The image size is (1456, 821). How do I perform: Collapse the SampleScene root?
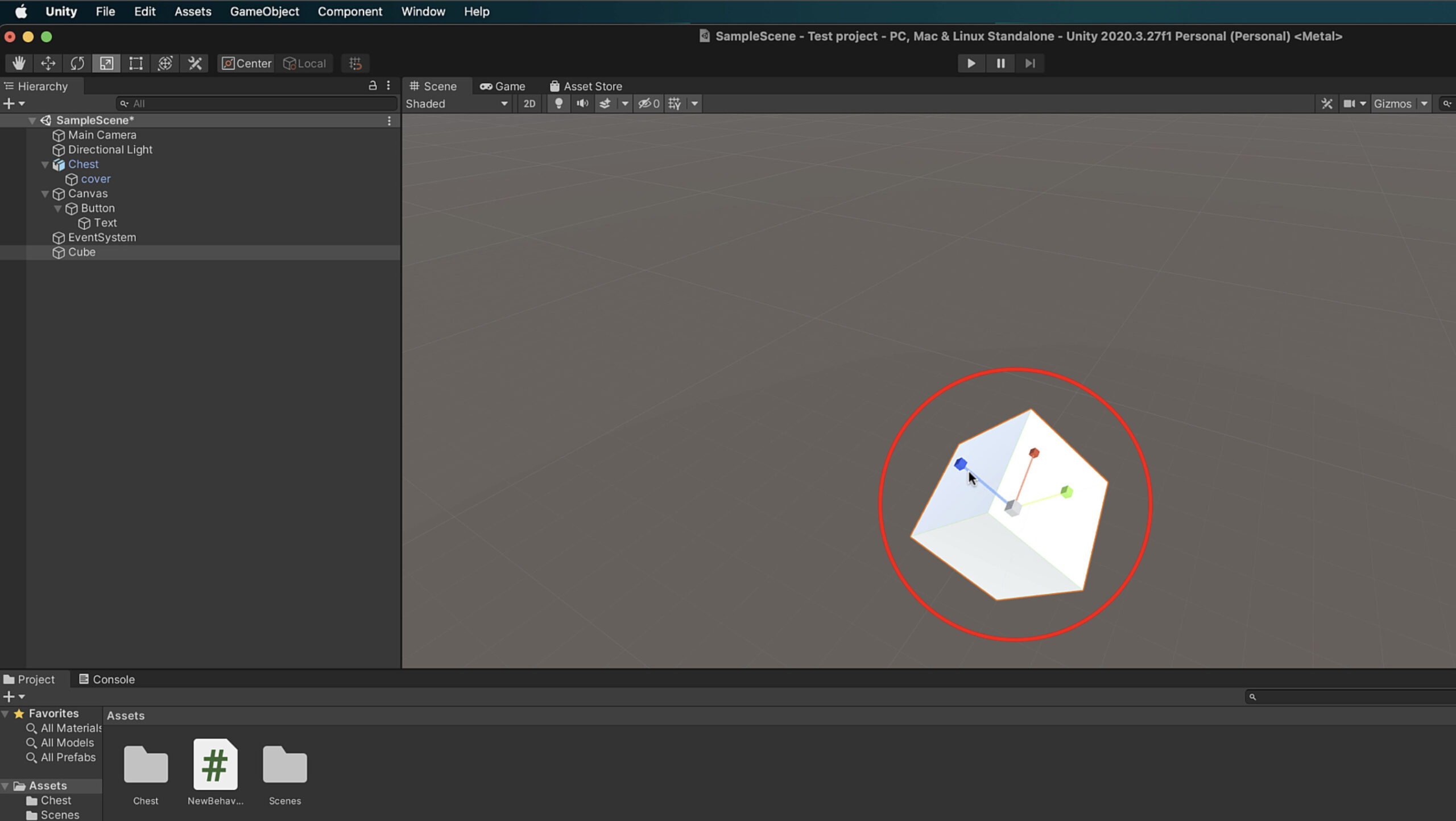tap(32, 121)
